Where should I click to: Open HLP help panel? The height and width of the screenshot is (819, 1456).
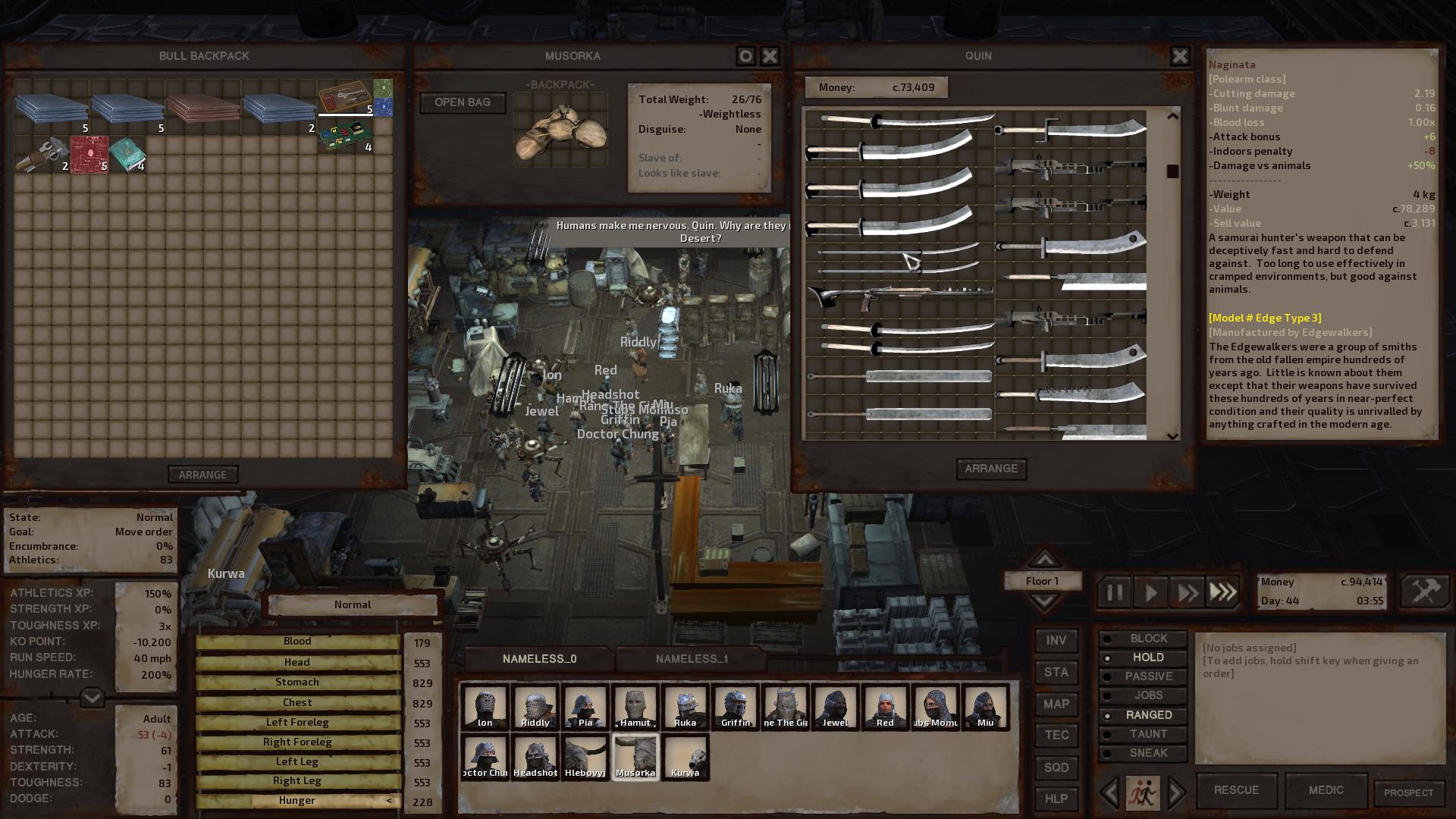[x=1056, y=799]
